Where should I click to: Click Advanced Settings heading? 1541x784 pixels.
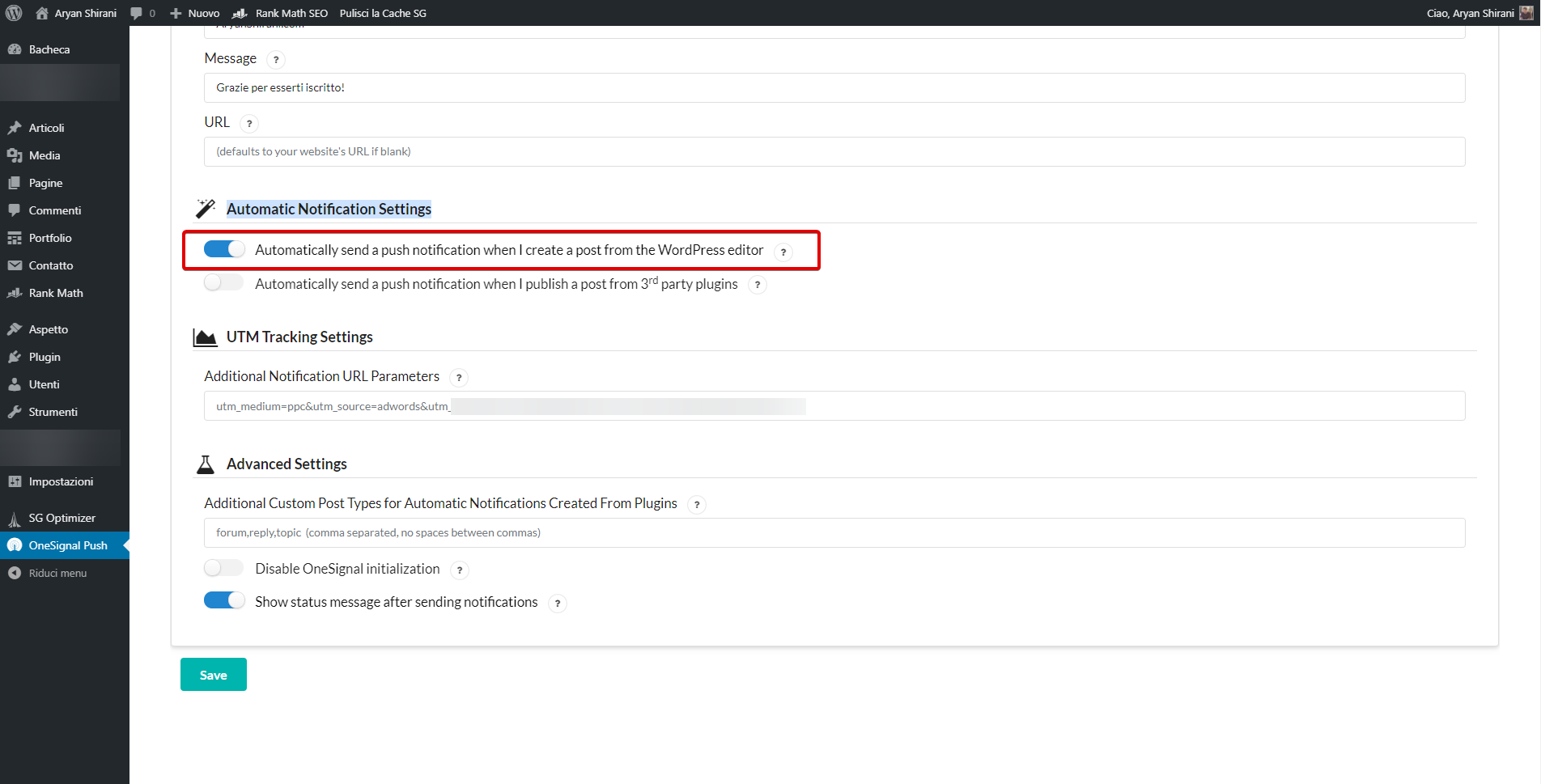[x=287, y=464]
